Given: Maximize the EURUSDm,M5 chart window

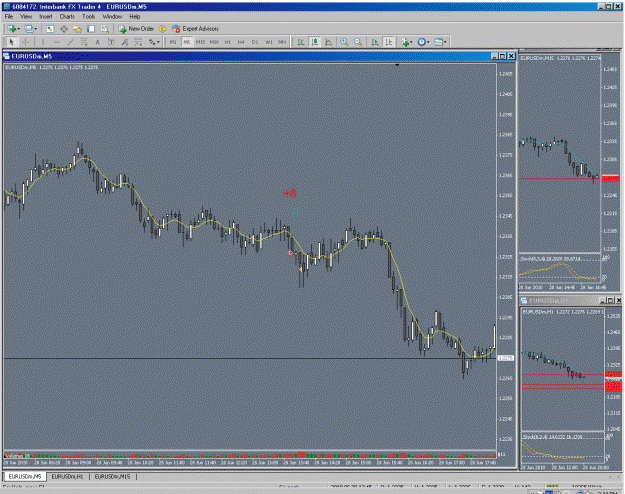Looking at the screenshot, I should click(503, 56).
